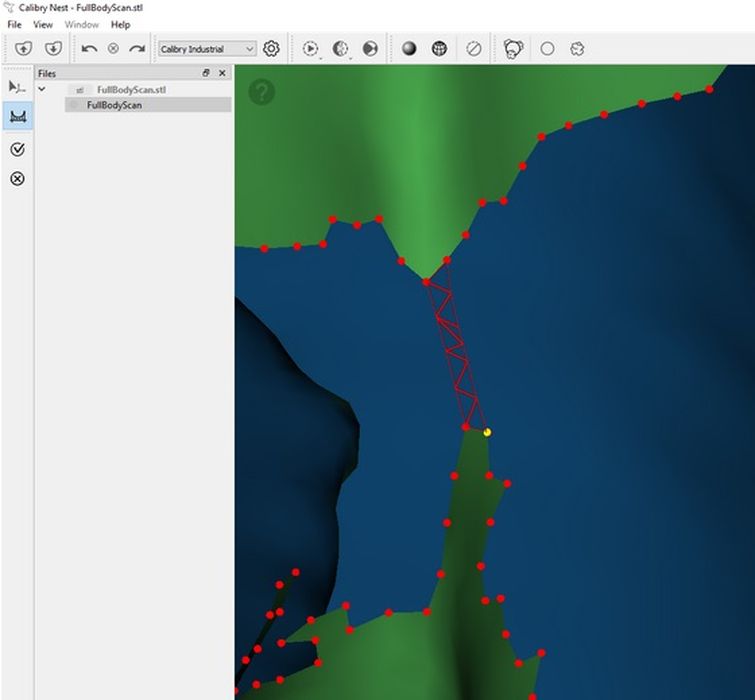
Task: Click the wireframe globe view icon
Action: [x=439, y=48]
